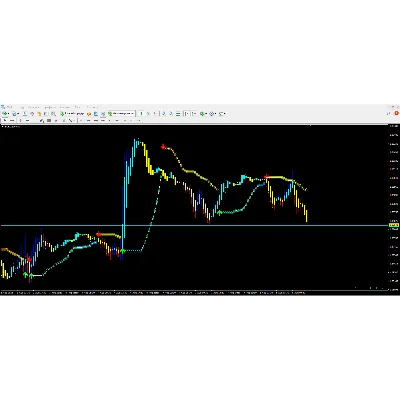400x400 pixels.
Task: Expand the Indicators dropdown arrow
Action: pyautogui.click(x=206, y=114)
